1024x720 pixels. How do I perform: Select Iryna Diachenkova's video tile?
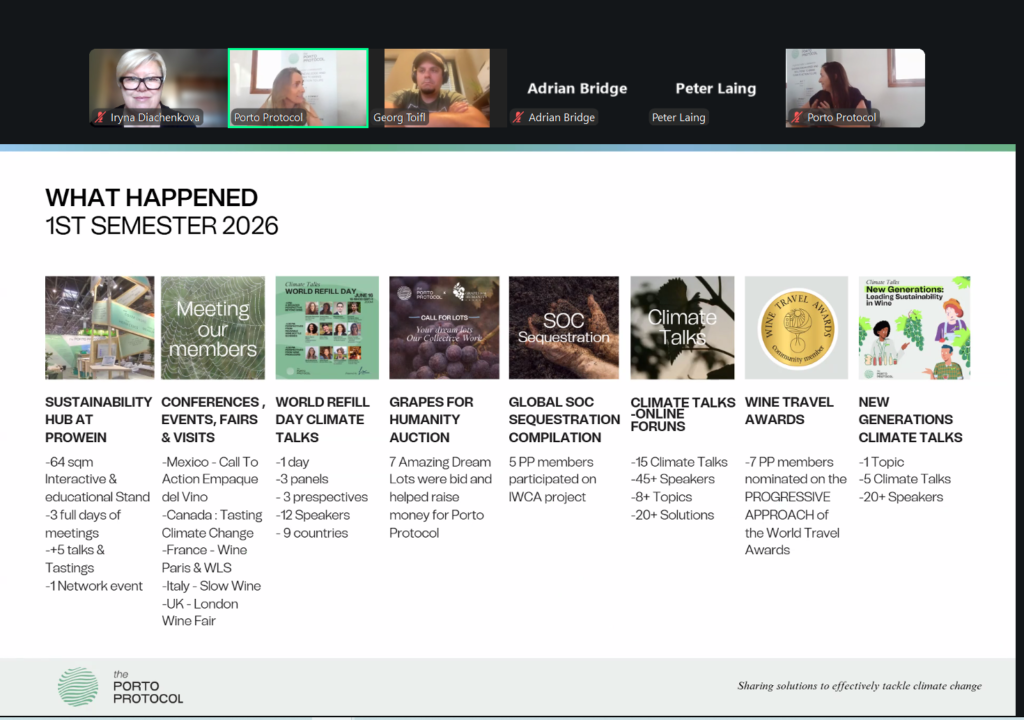click(158, 88)
